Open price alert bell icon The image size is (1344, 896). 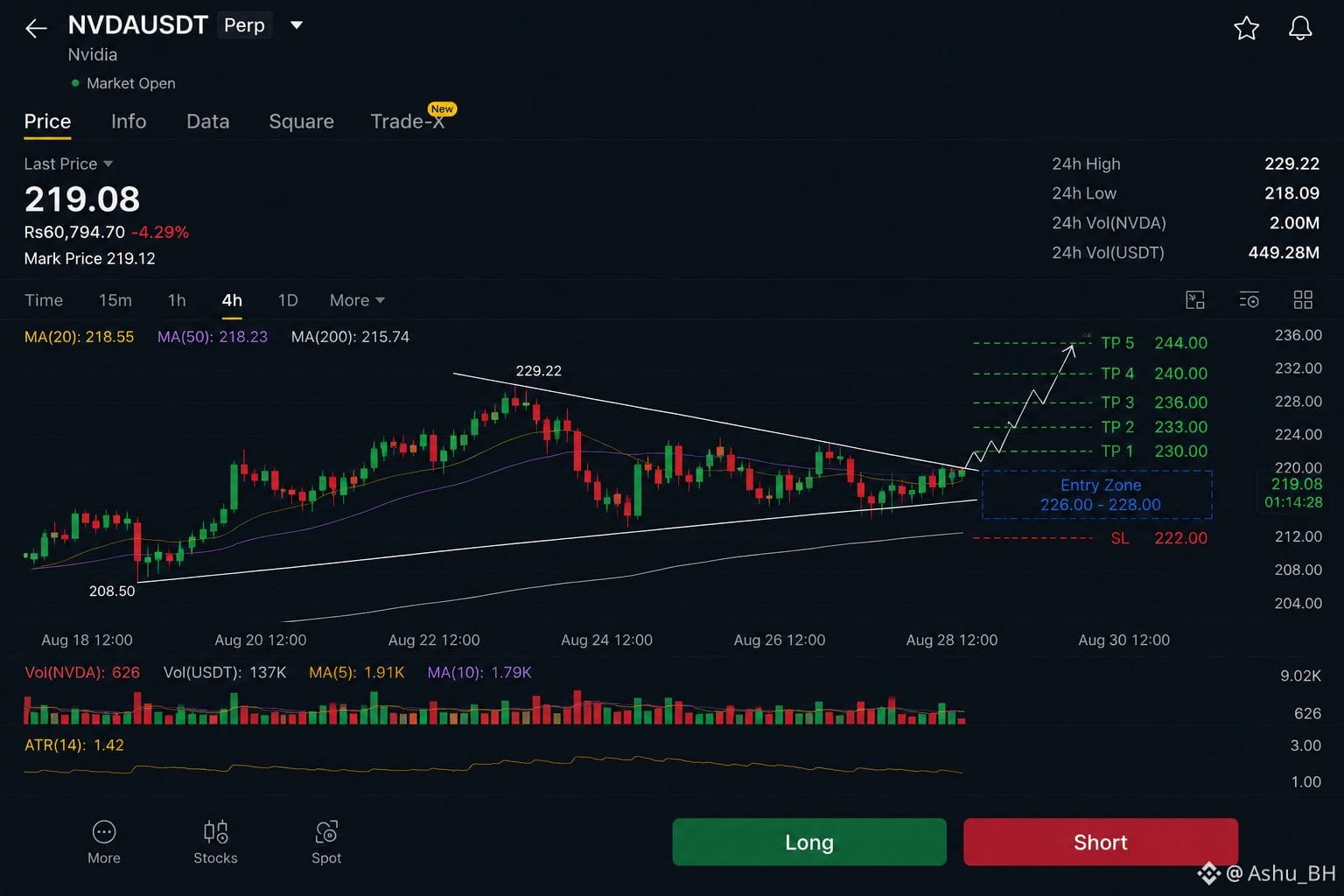[1300, 28]
